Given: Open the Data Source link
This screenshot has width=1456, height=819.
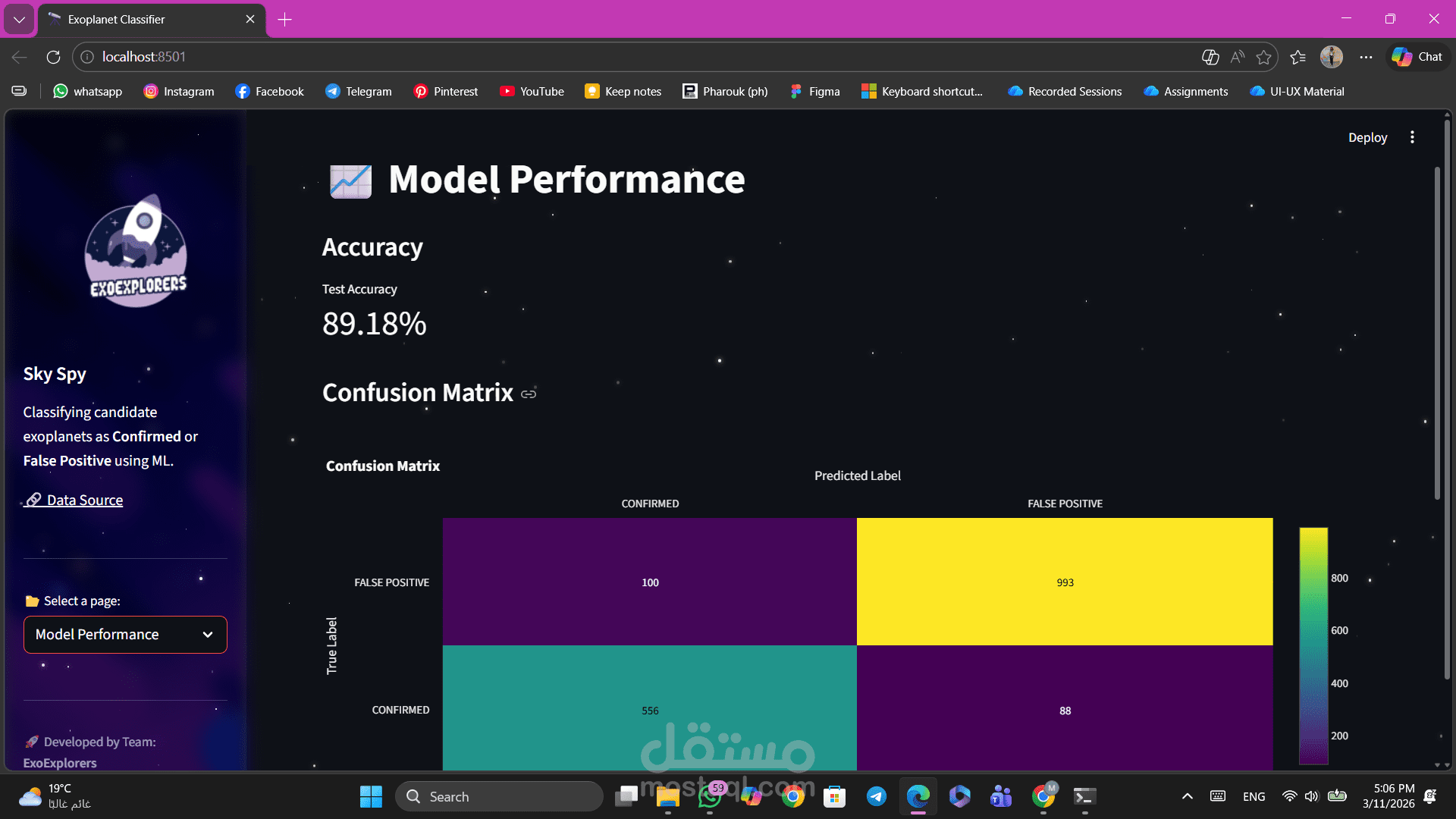Looking at the screenshot, I should click(84, 500).
